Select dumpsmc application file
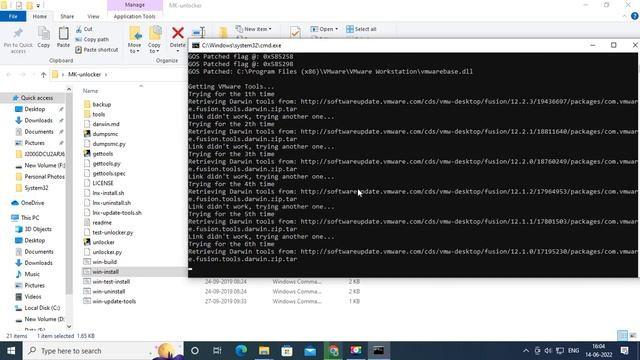Image resolution: width=640 pixels, height=360 pixels. [105, 134]
